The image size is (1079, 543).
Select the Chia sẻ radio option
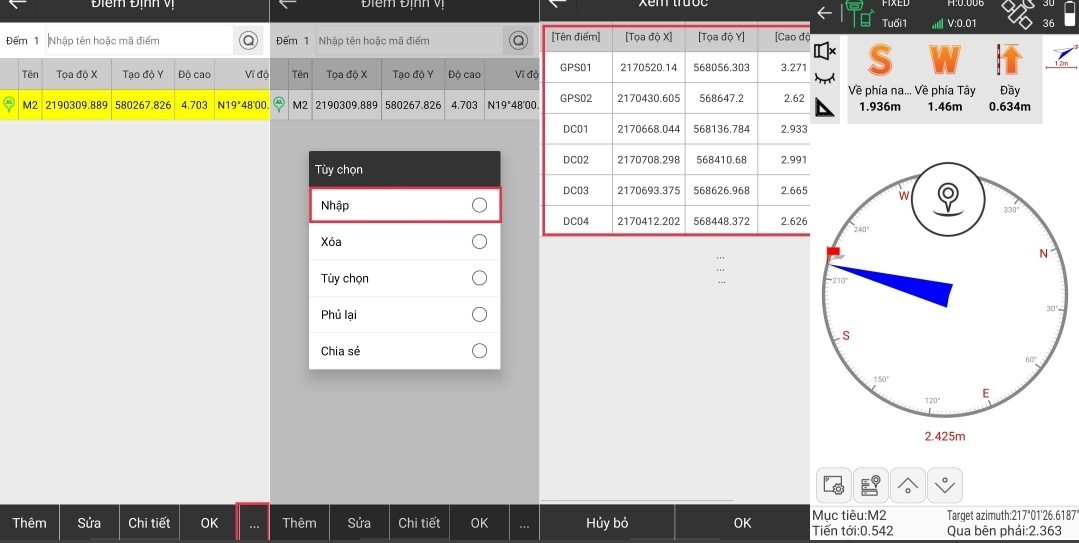click(479, 351)
